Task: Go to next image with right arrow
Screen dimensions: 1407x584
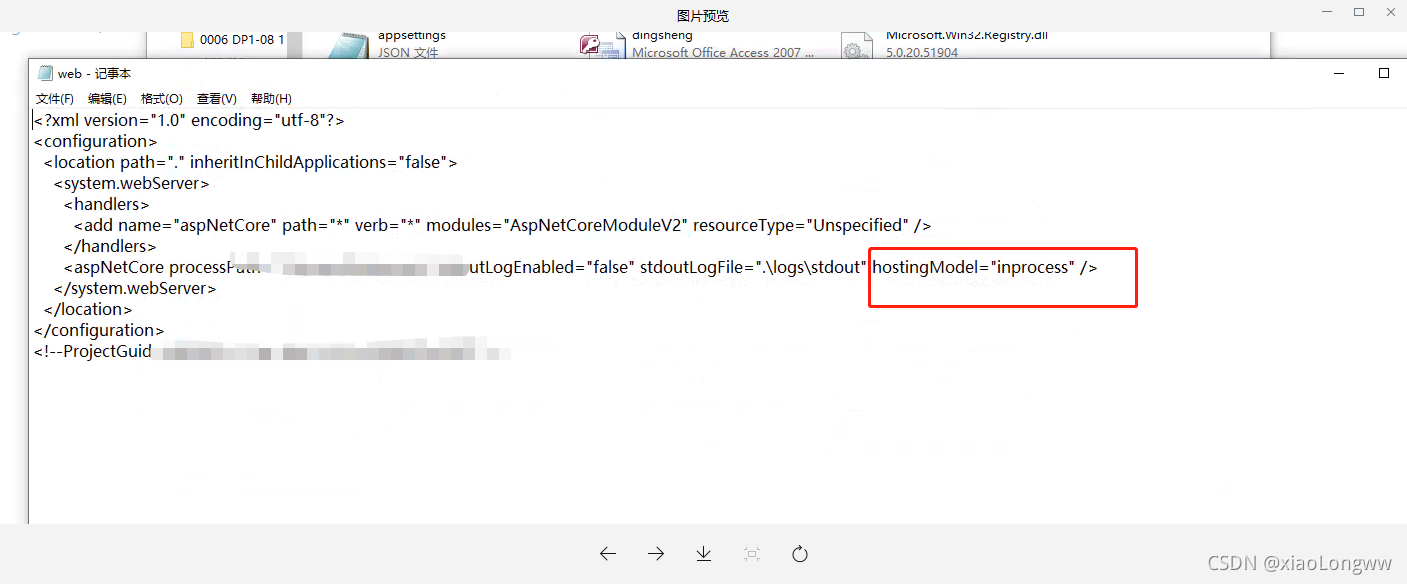Action: point(655,554)
